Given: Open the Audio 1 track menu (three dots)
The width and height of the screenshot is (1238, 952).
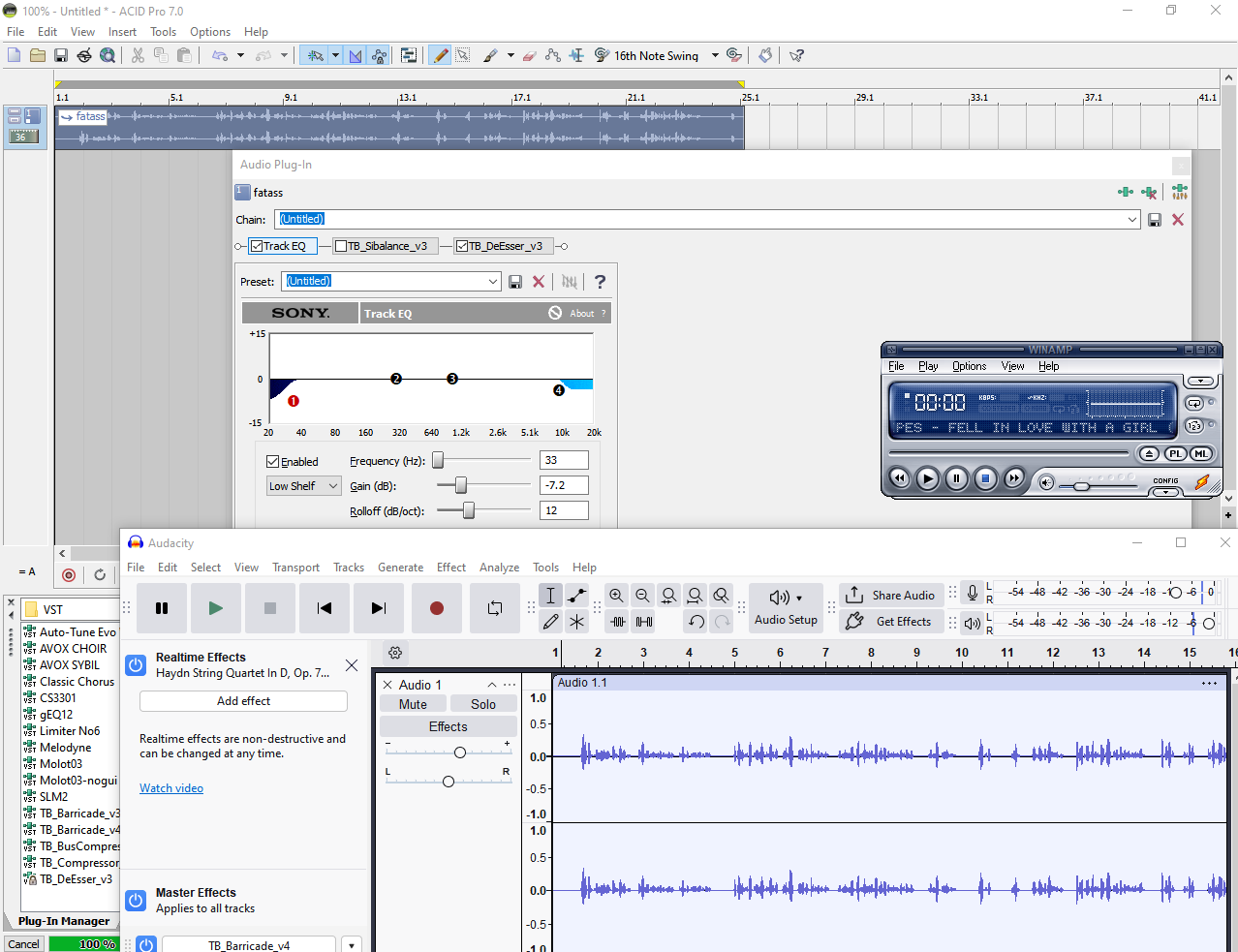Looking at the screenshot, I should pos(510,685).
